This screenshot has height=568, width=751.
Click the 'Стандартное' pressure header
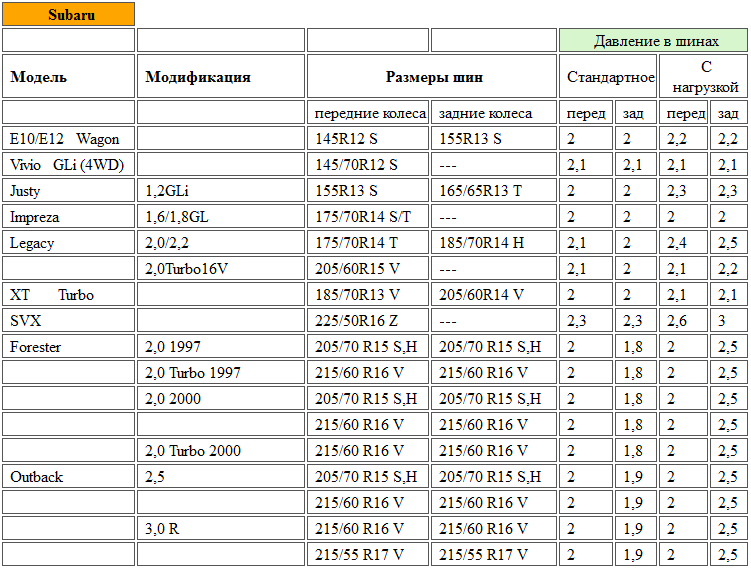[x=608, y=77]
